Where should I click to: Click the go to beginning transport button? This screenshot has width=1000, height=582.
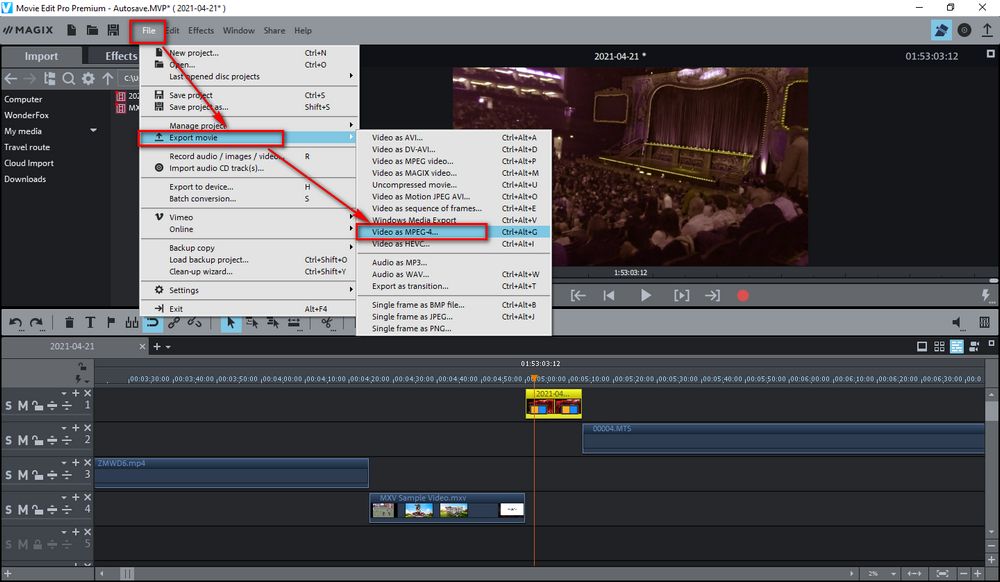click(609, 295)
